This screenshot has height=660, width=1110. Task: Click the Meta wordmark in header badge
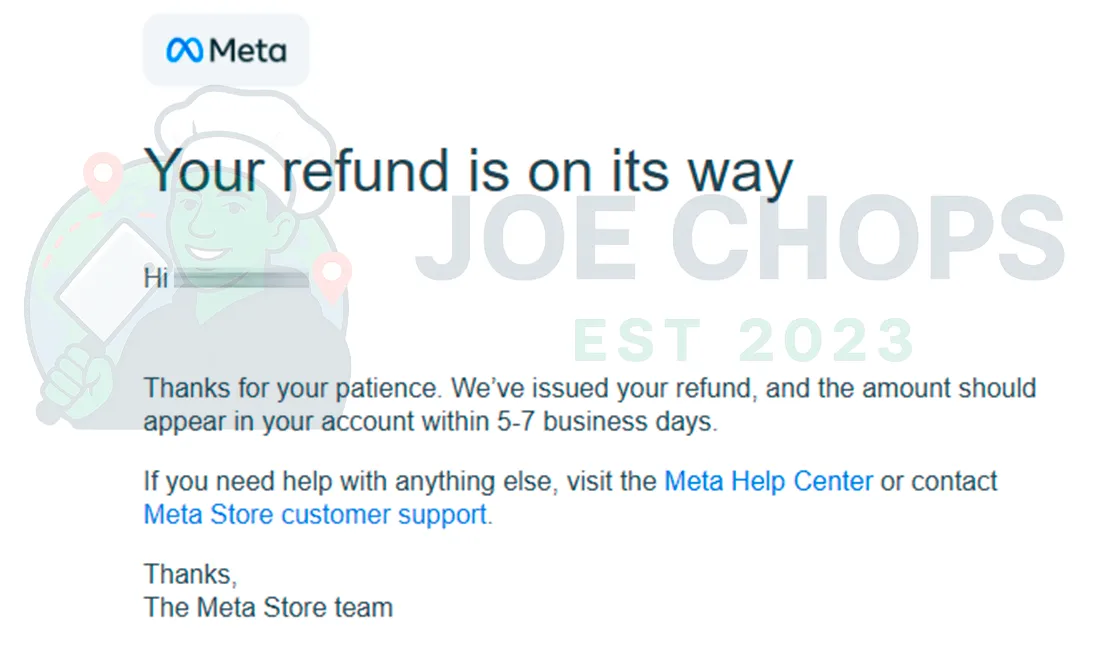pyautogui.click(x=248, y=50)
